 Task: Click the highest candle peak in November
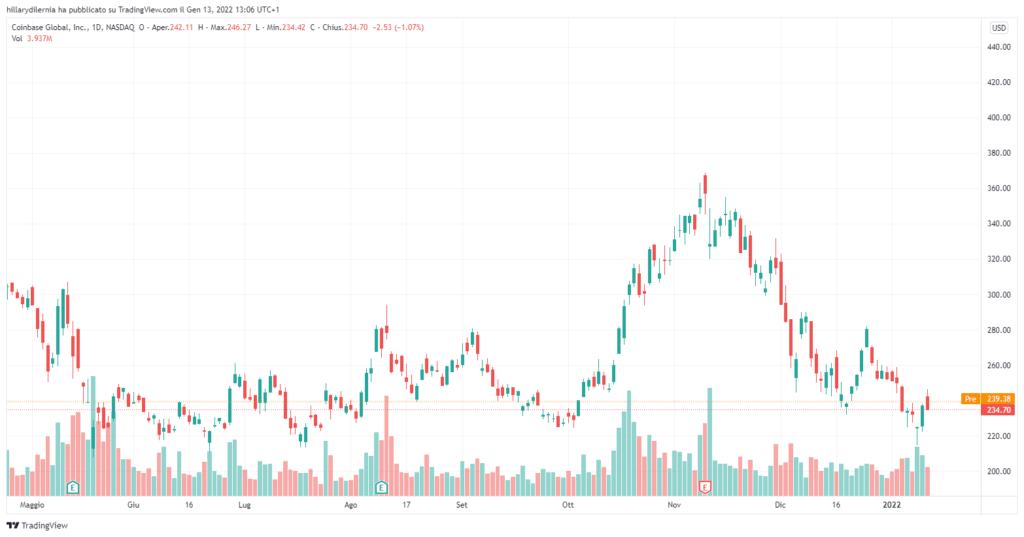click(x=705, y=177)
